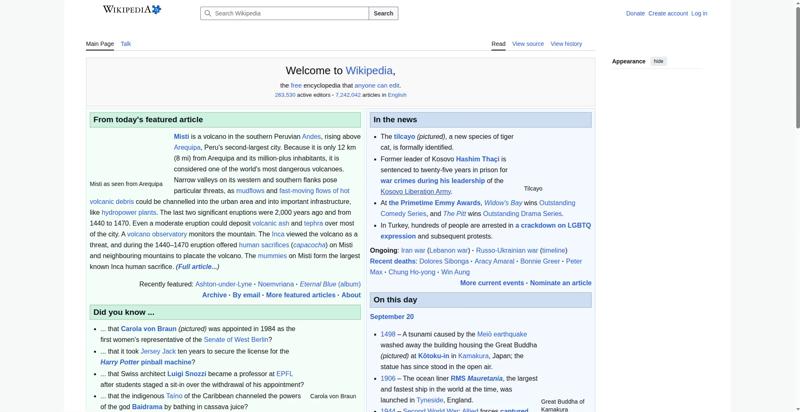Open the Log in link
800x412 pixels.
699,14
